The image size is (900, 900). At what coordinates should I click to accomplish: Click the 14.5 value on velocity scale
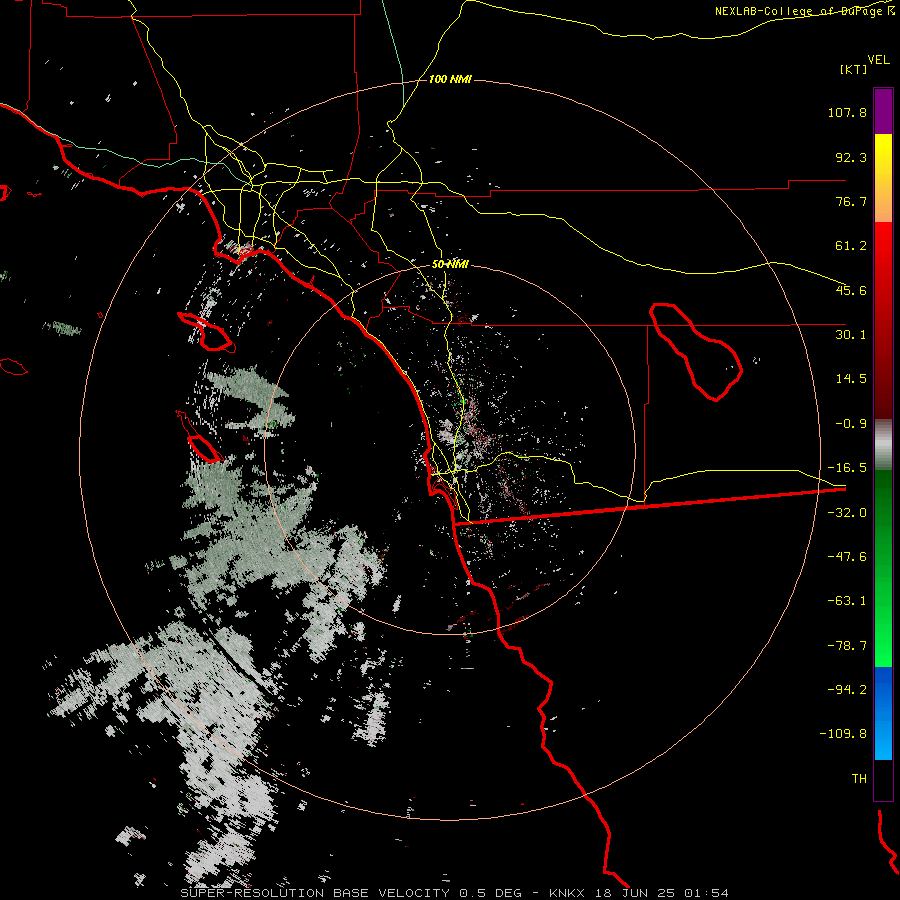pyautogui.click(x=851, y=379)
